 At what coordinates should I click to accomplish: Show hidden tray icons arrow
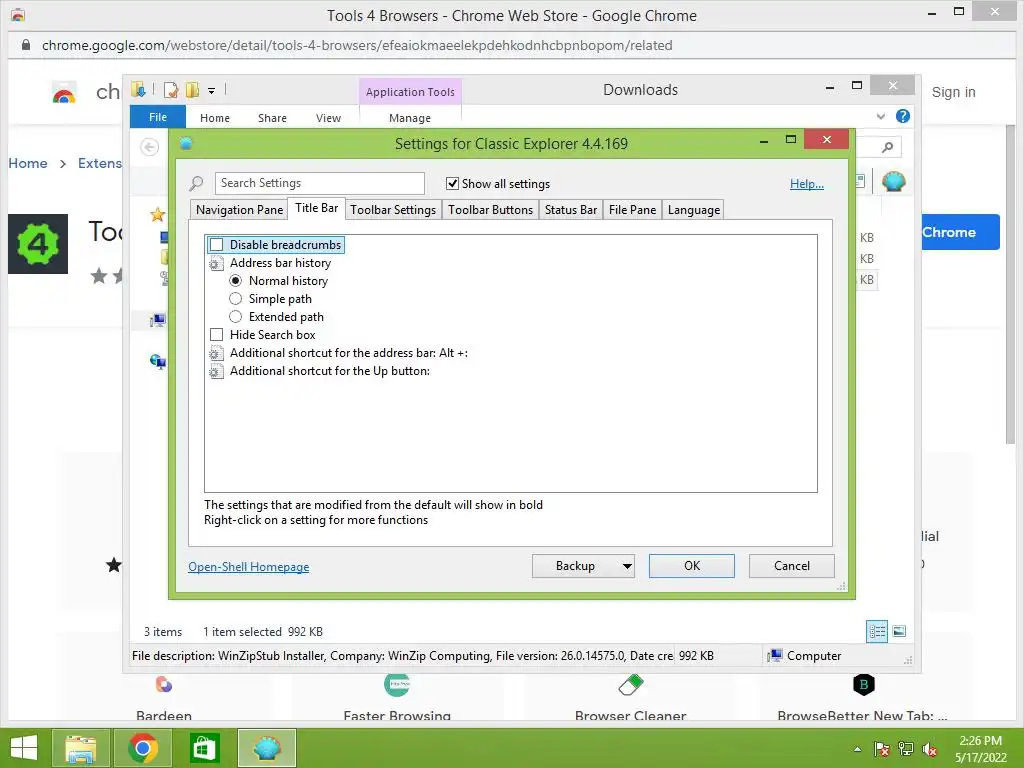(x=857, y=749)
